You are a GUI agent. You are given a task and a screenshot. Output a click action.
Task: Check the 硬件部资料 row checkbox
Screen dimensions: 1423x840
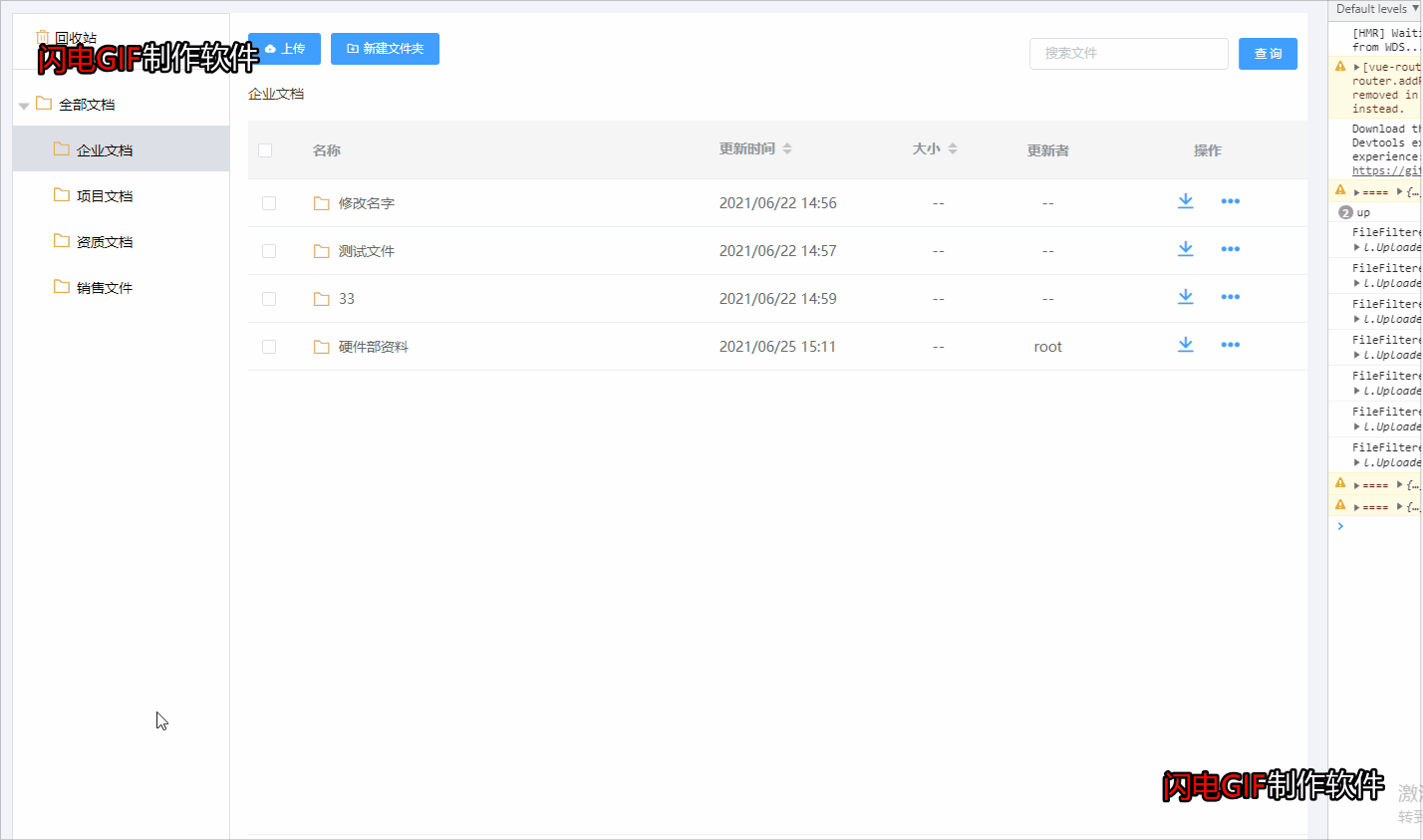[x=269, y=347]
